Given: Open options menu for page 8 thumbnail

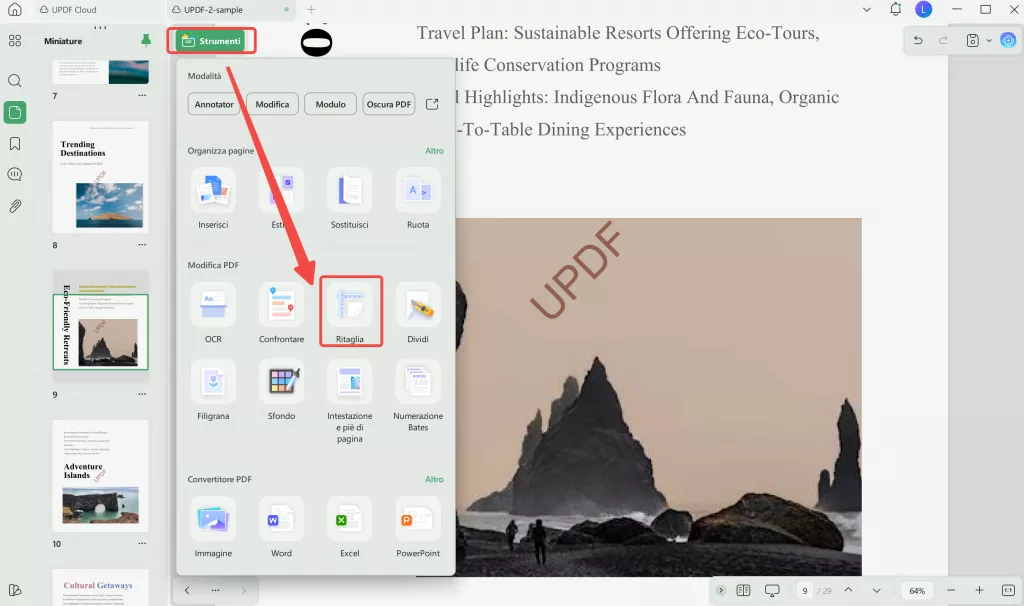Looking at the screenshot, I should click(142, 245).
